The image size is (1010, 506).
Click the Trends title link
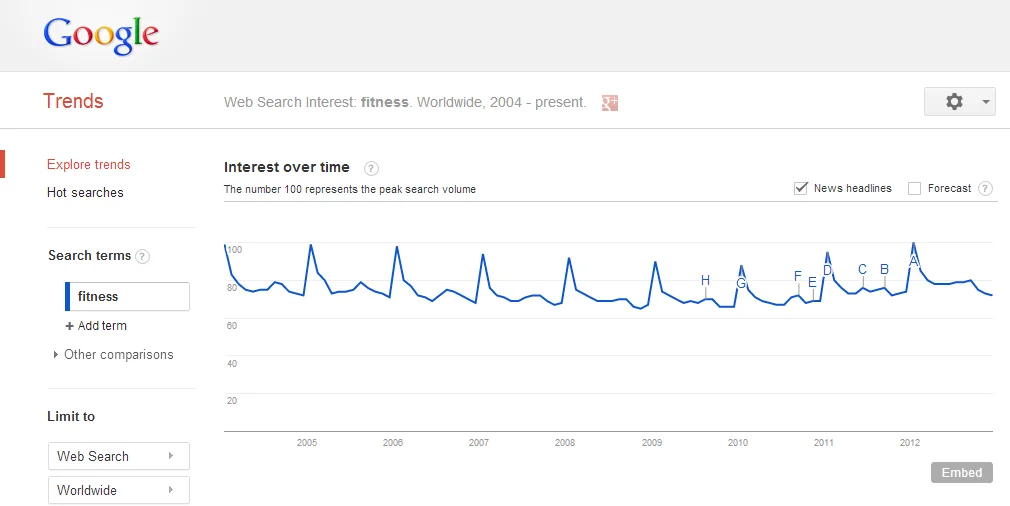[73, 101]
